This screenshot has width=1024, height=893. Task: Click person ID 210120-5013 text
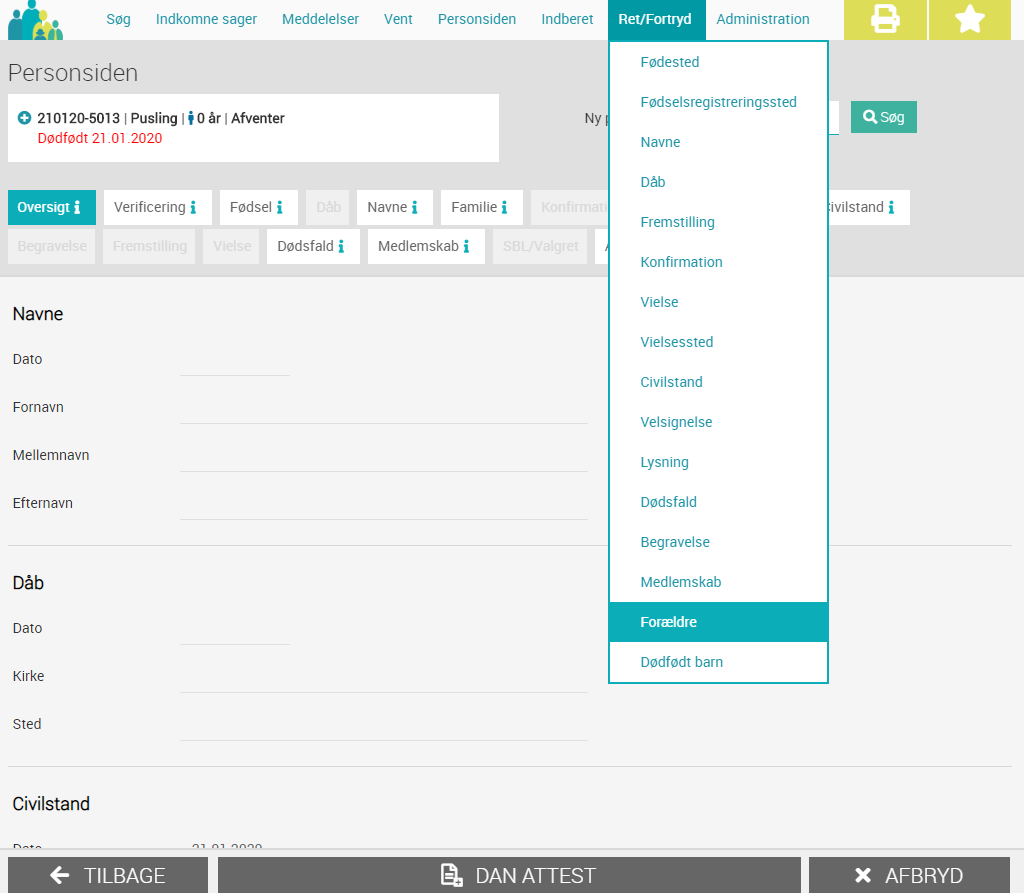click(x=78, y=118)
